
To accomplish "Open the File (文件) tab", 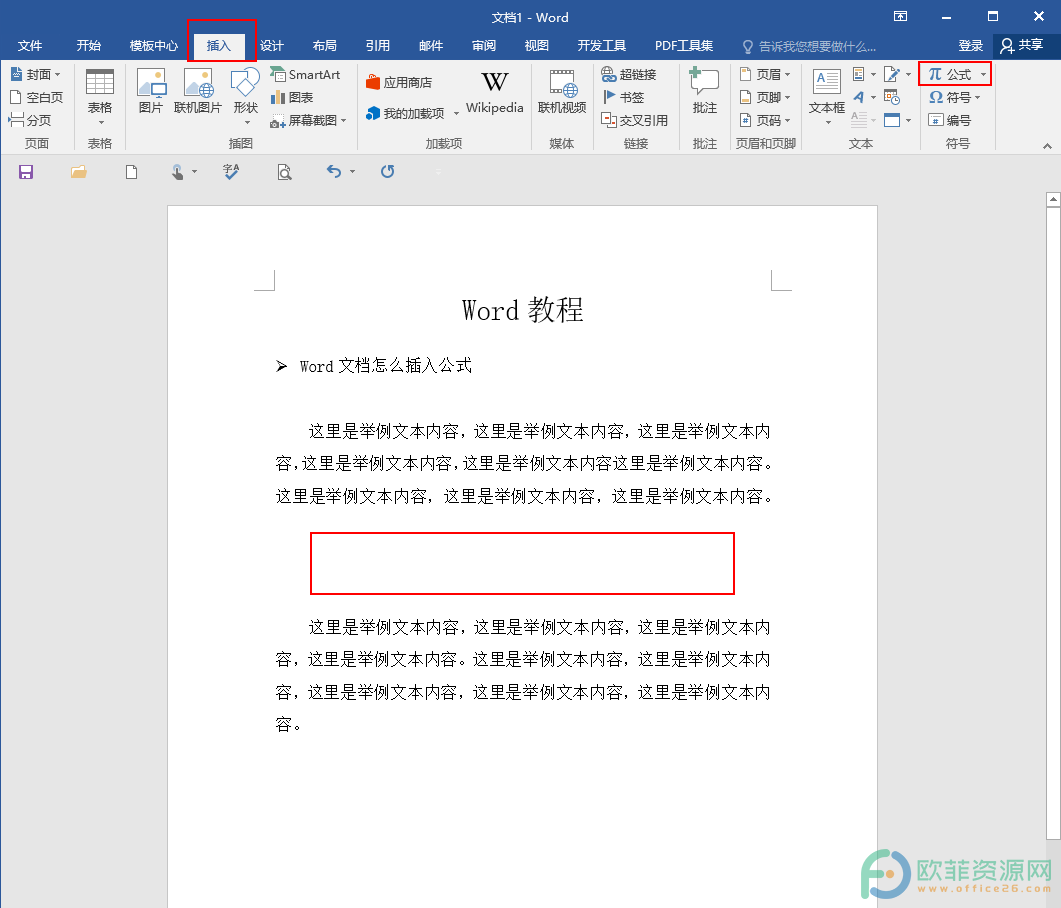I will (x=30, y=46).
